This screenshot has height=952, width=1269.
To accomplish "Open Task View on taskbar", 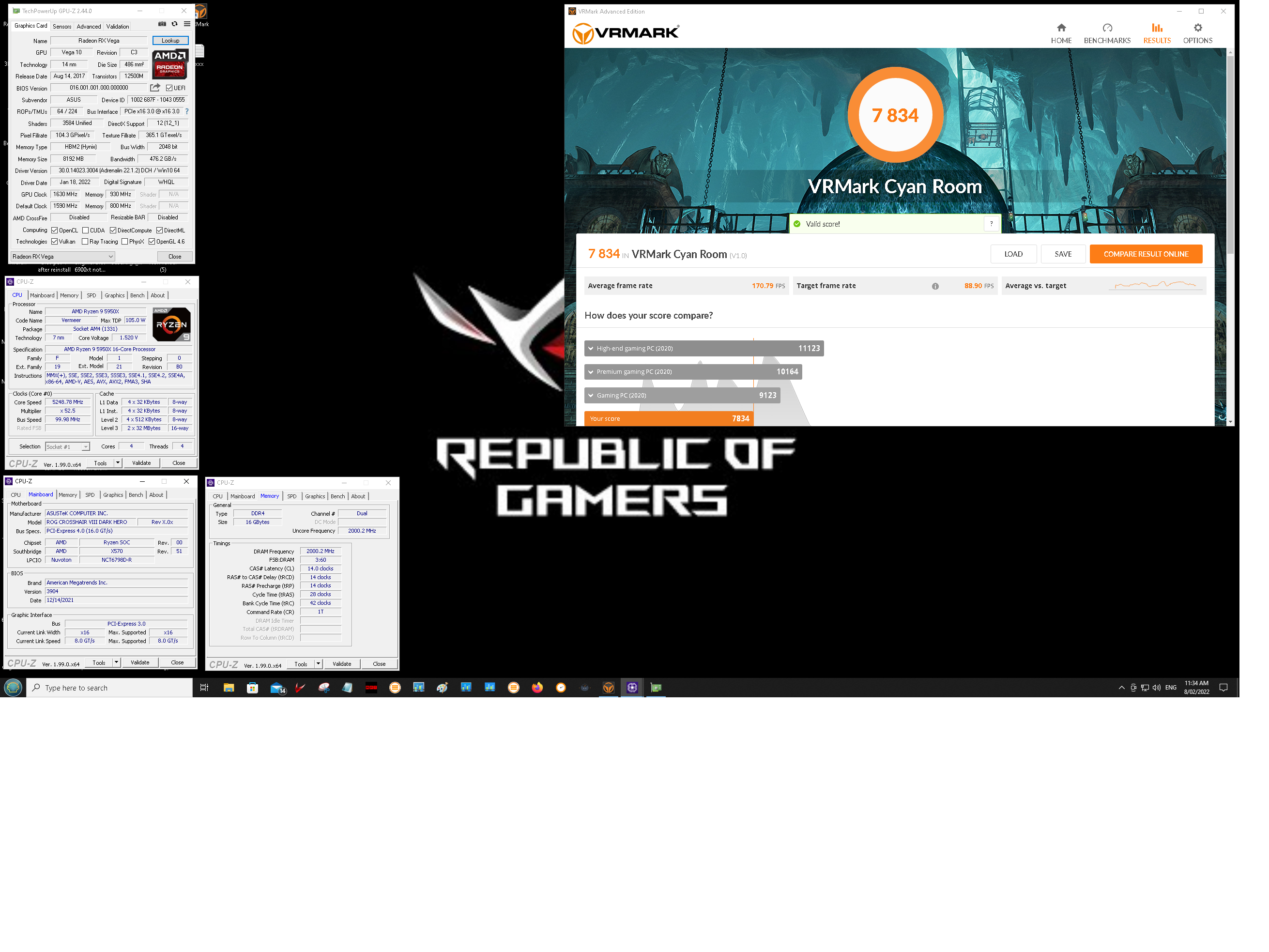I will [x=204, y=688].
